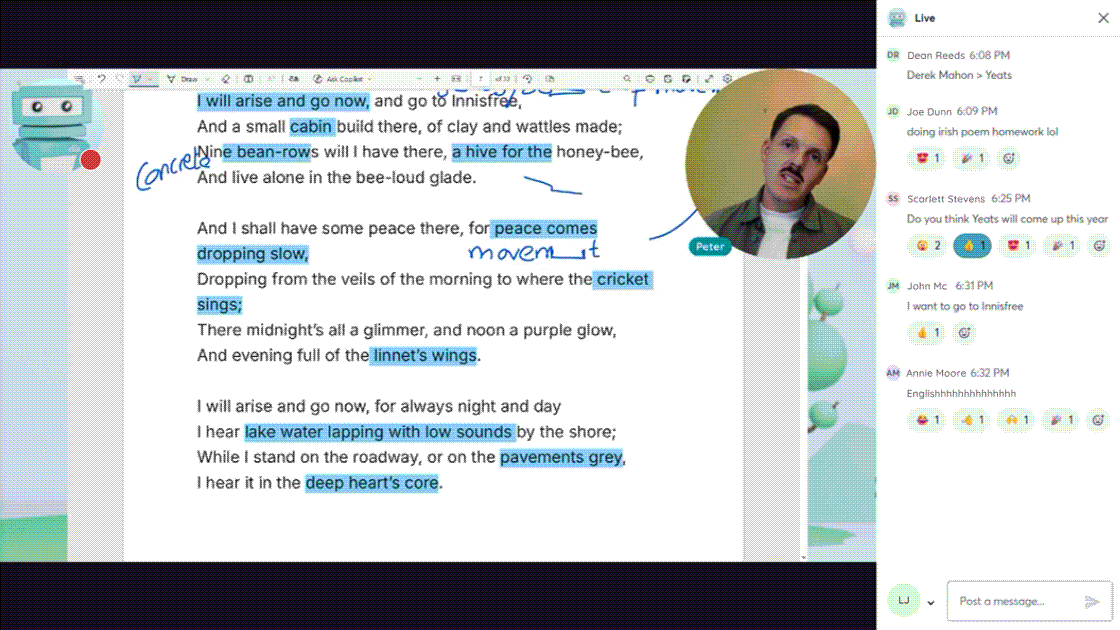This screenshot has height=630, width=1120.
Task: Click the undo arrow in the PDF toolbar
Action: click(101, 79)
